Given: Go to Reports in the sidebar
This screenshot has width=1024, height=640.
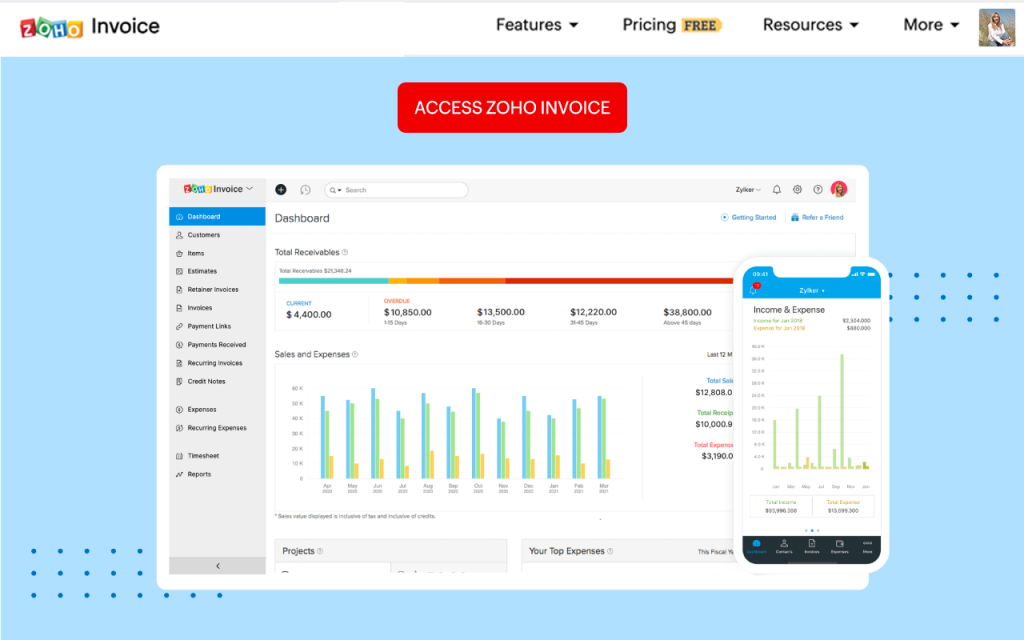Looking at the screenshot, I should (x=199, y=474).
